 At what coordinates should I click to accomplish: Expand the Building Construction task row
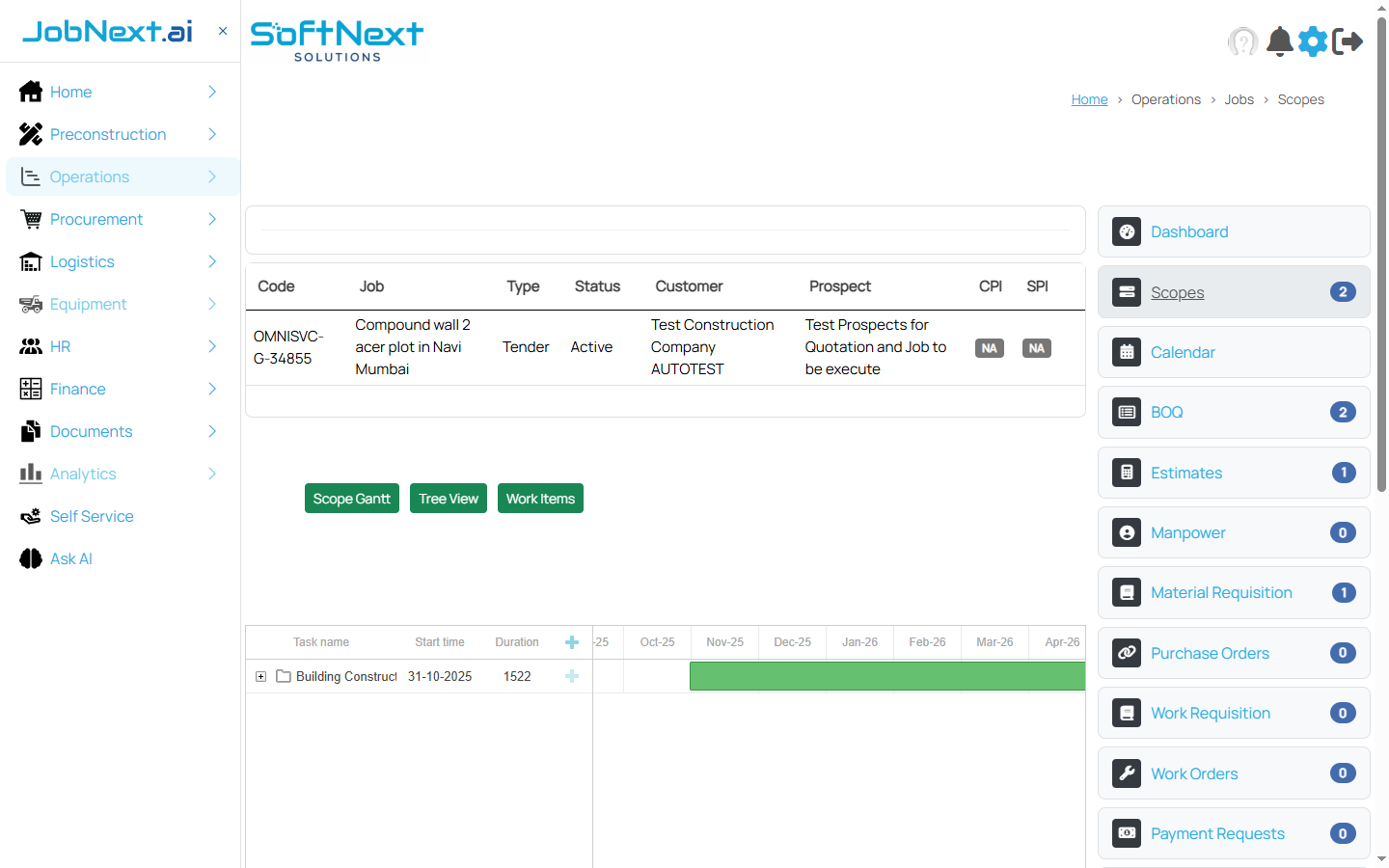(260, 676)
